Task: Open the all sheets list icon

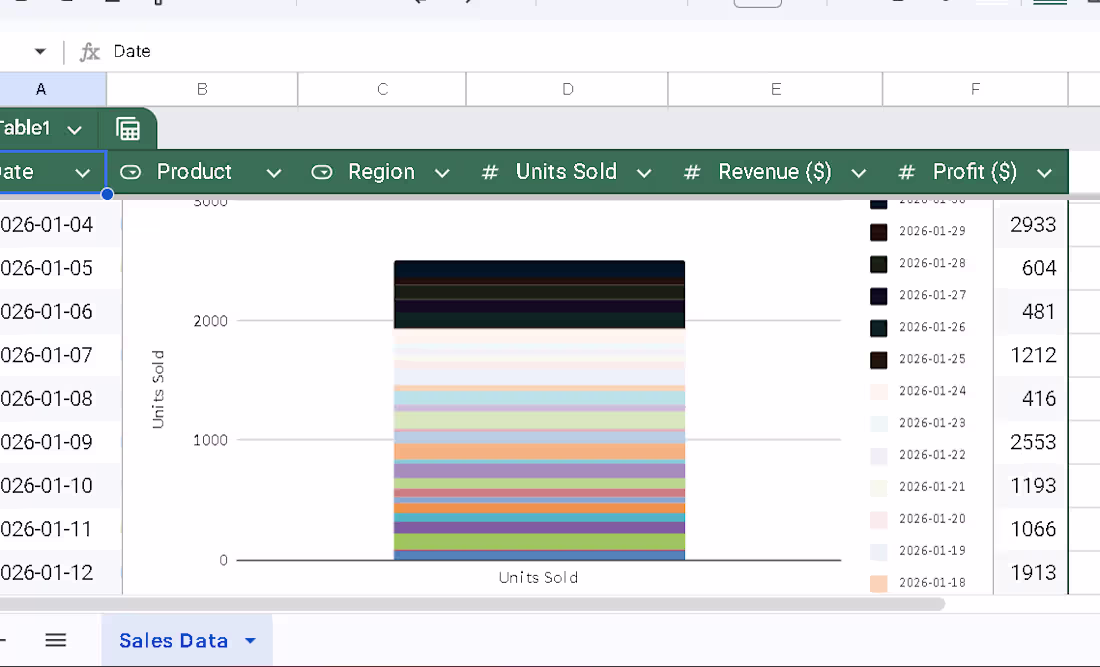Action: [55, 640]
